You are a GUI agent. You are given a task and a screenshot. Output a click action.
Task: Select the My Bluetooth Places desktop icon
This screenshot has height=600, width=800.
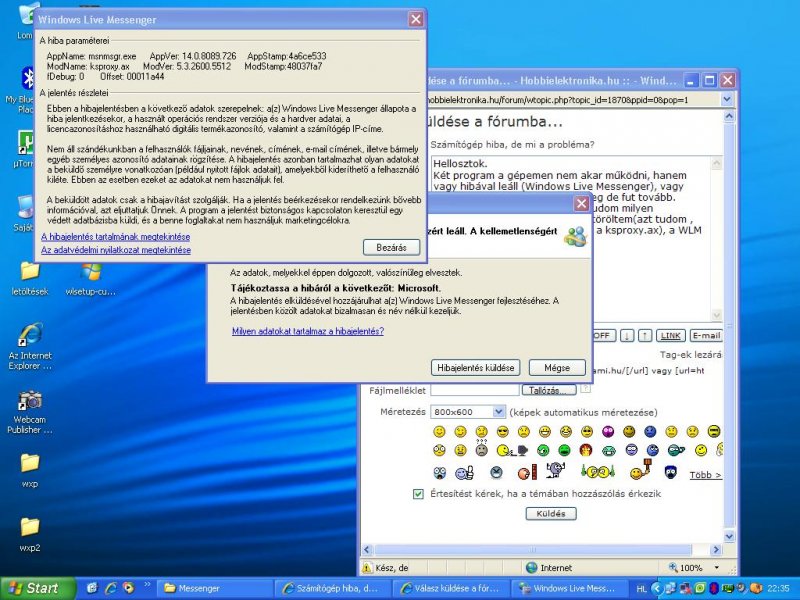pos(21,91)
